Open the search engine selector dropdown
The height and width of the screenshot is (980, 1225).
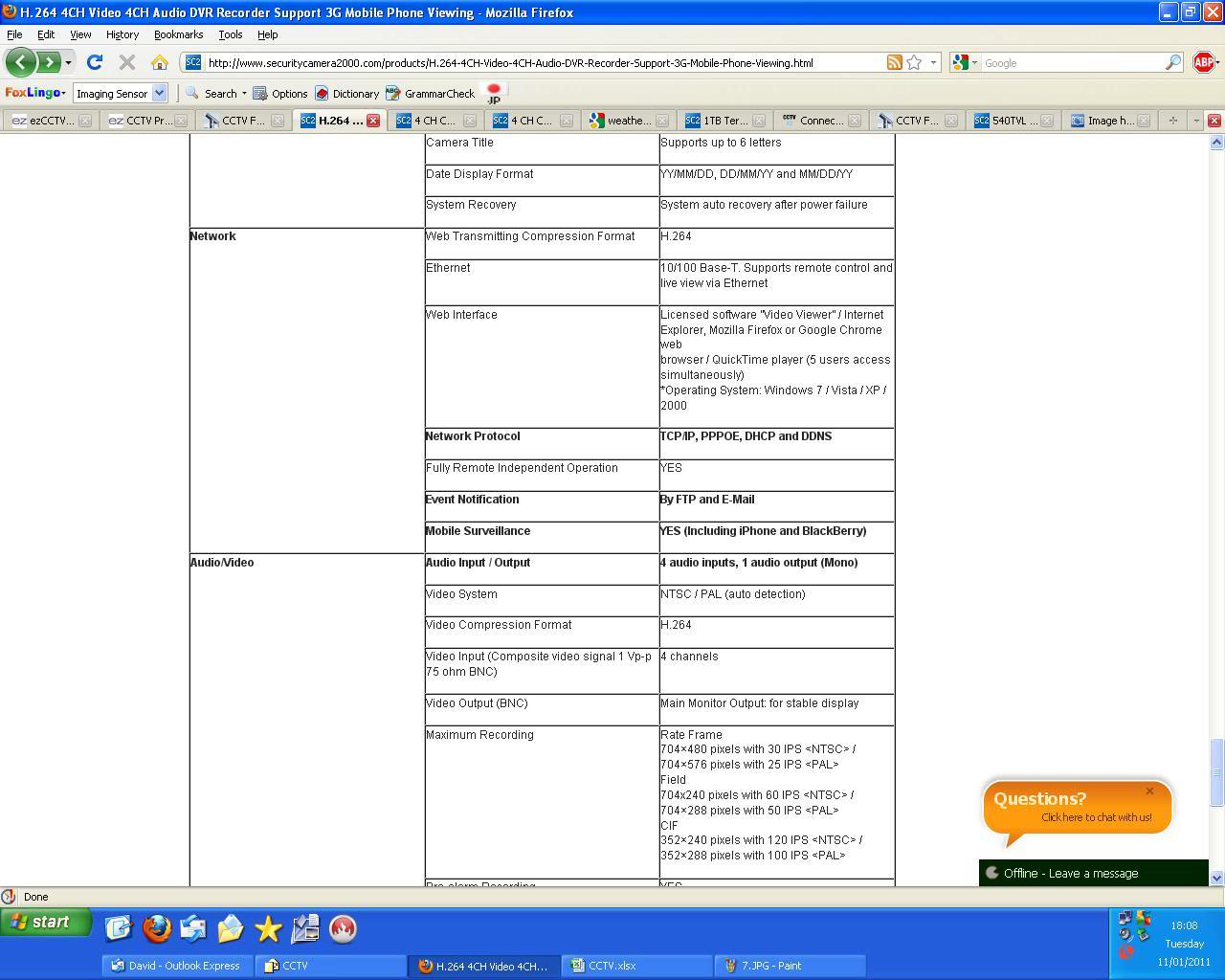(x=974, y=62)
